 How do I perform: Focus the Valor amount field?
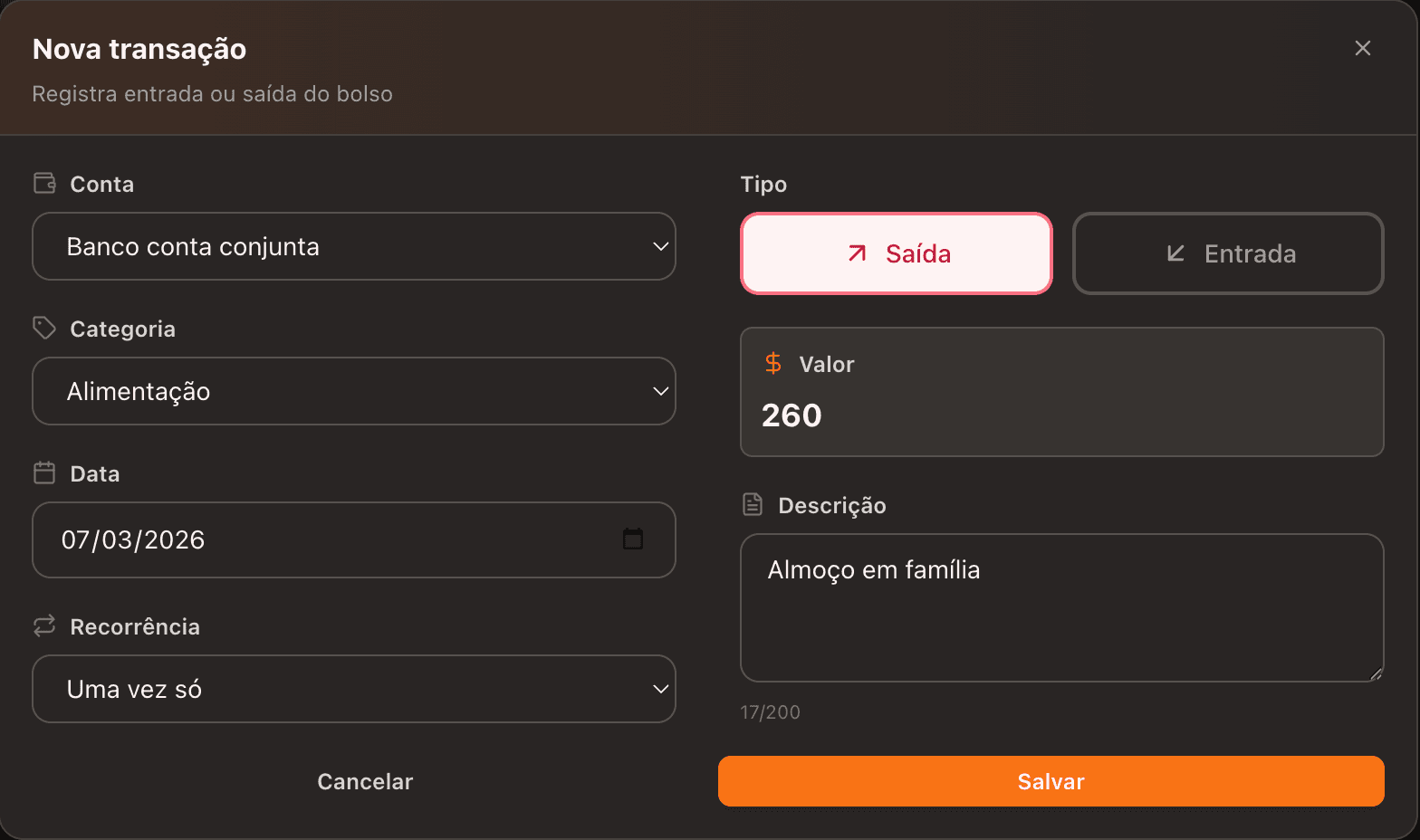point(1061,415)
